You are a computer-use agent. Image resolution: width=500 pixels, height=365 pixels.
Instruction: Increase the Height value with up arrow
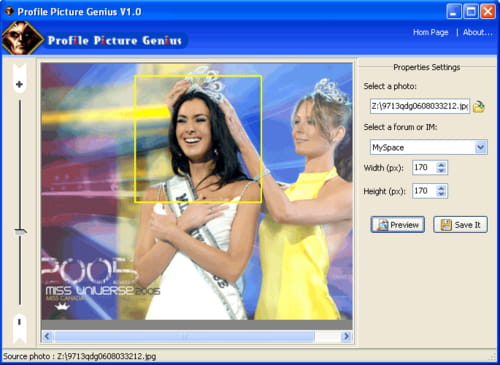(441, 188)
